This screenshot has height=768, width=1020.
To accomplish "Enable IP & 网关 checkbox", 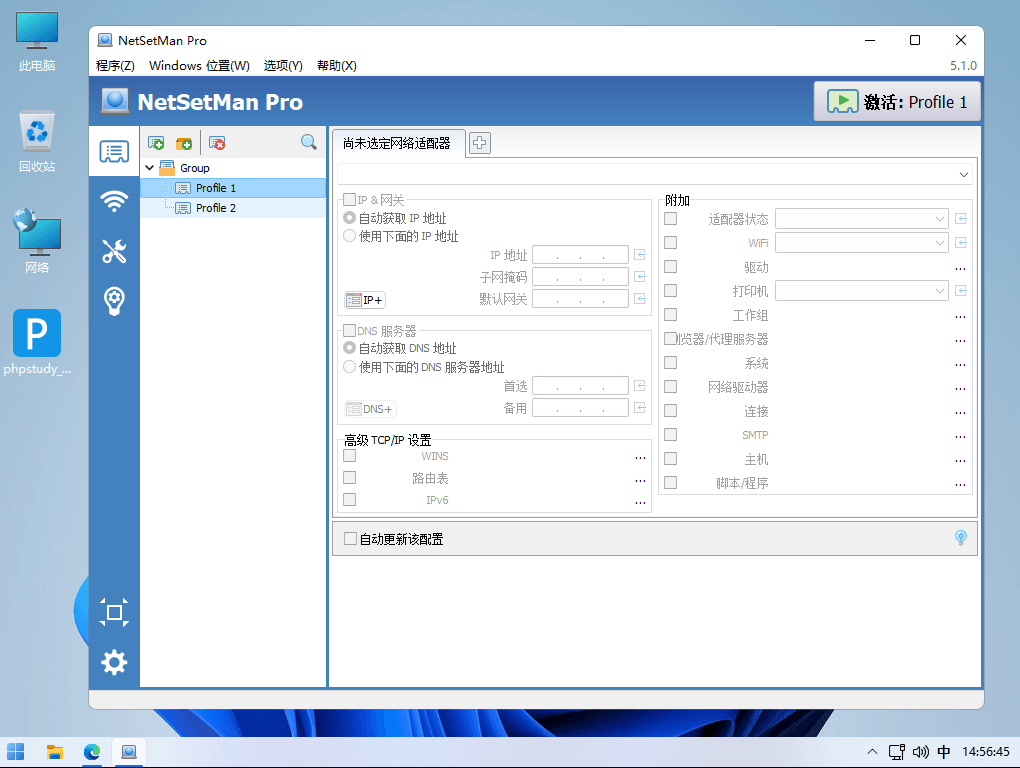I will [x=349, y=200].
